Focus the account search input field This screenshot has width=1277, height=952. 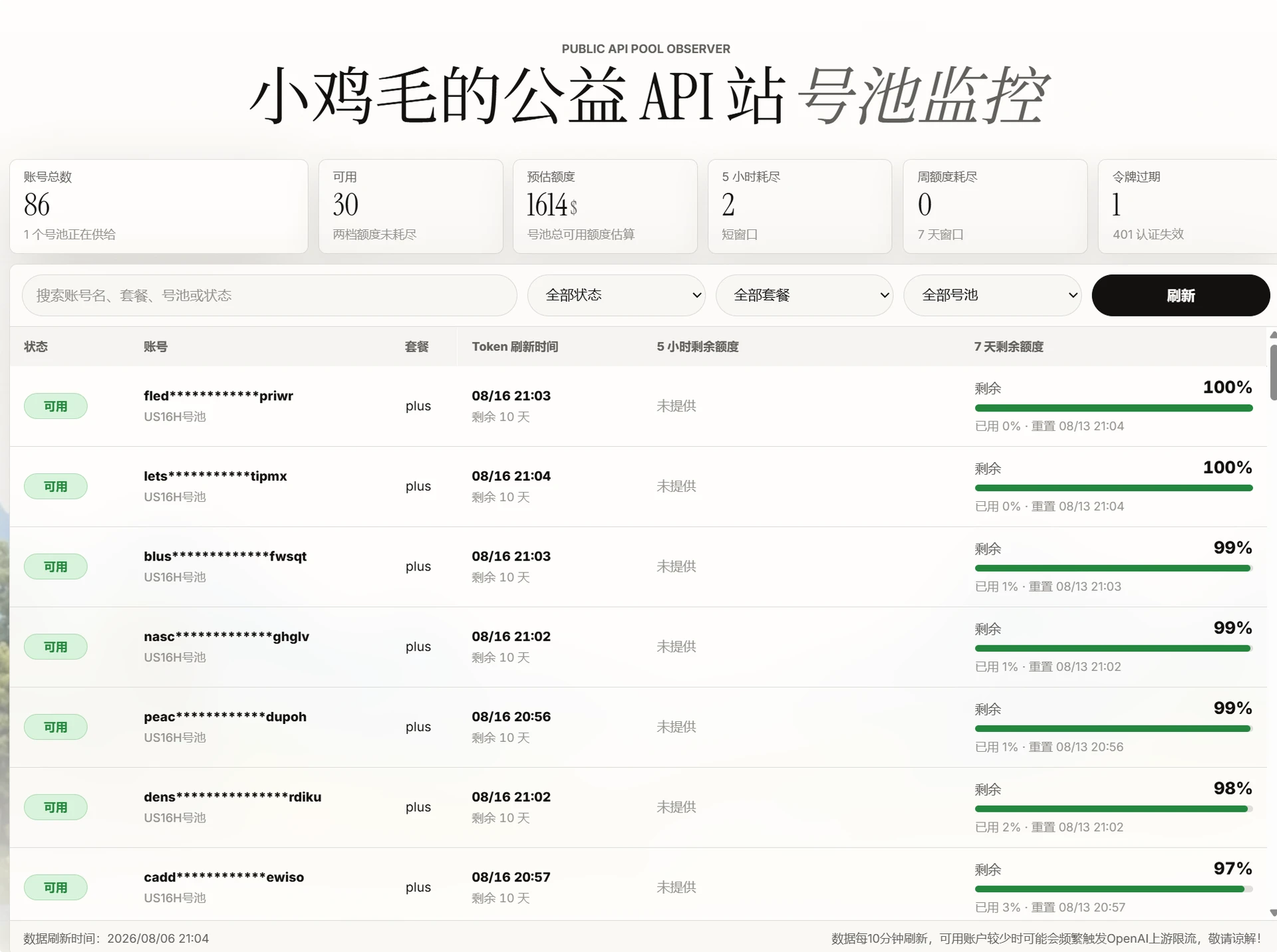pos(269,295)
